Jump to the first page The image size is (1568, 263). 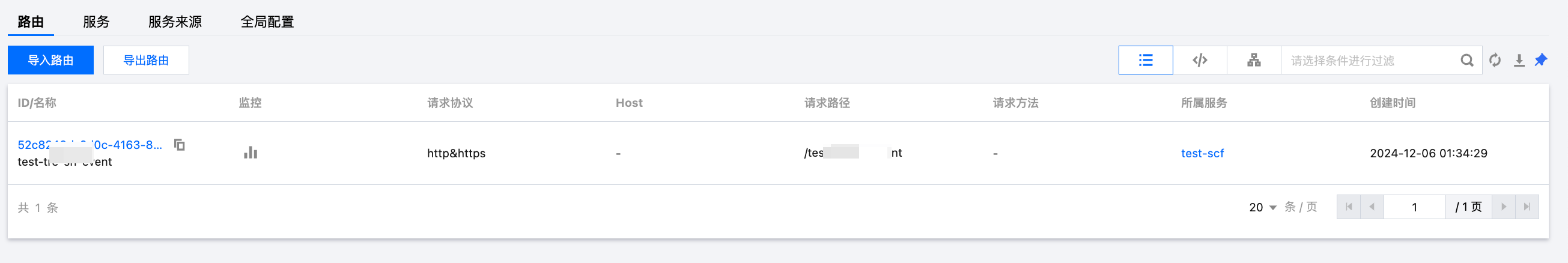coord(1349,207)
